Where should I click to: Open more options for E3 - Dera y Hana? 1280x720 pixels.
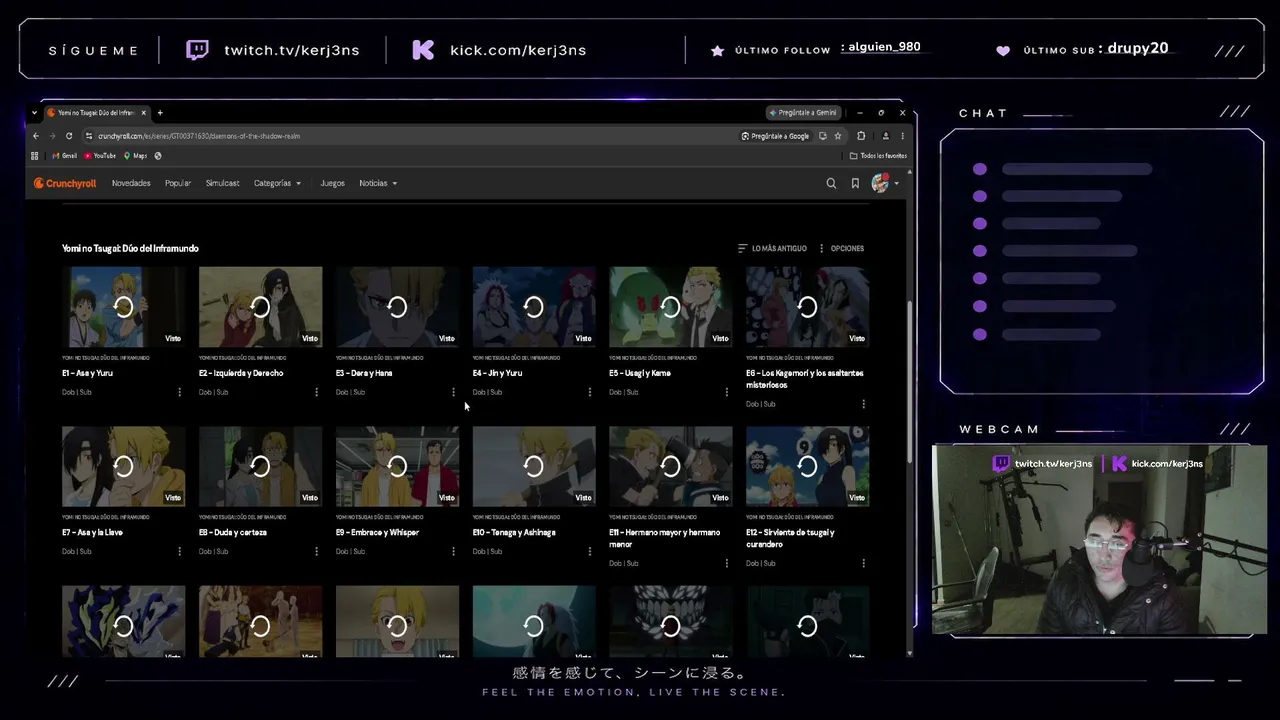click(454, 392)
